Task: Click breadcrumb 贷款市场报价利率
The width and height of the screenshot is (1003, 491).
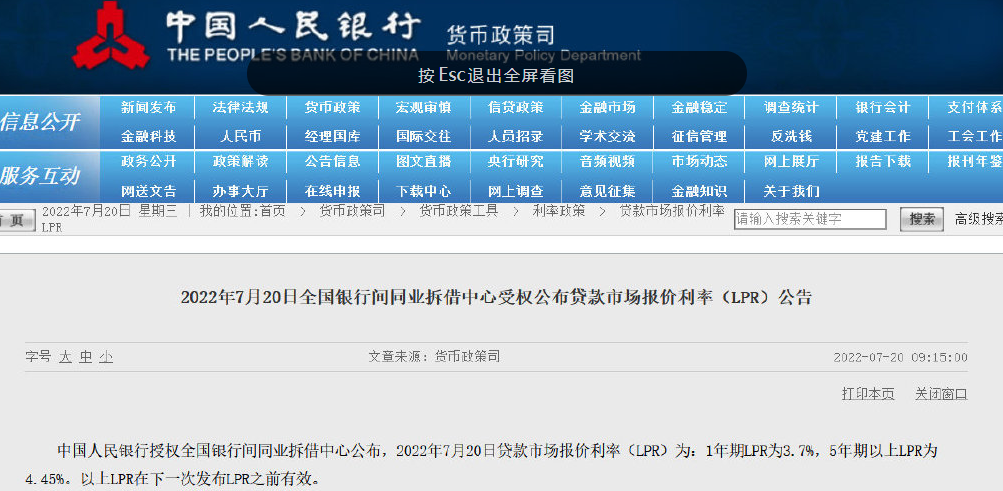Action: (672, 211)
